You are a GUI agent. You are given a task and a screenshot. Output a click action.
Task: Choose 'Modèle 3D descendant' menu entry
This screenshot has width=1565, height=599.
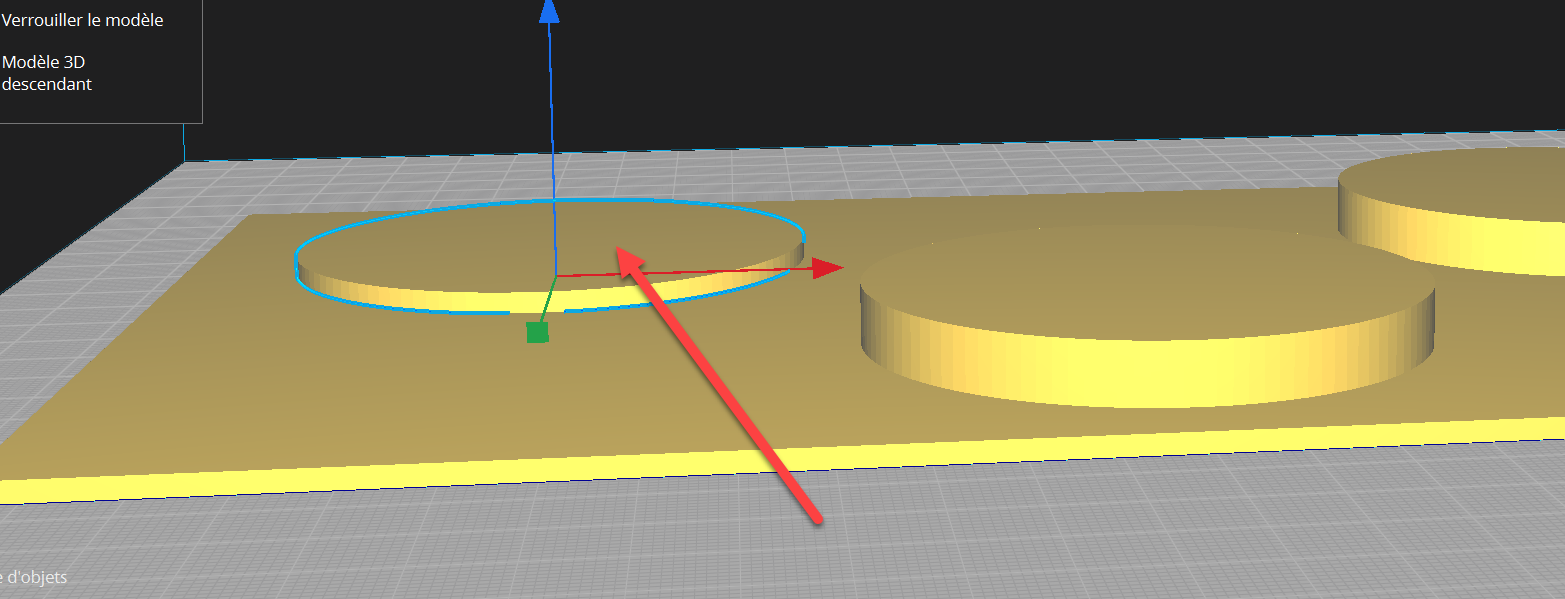pyautogui.click(x=47, y=73)
